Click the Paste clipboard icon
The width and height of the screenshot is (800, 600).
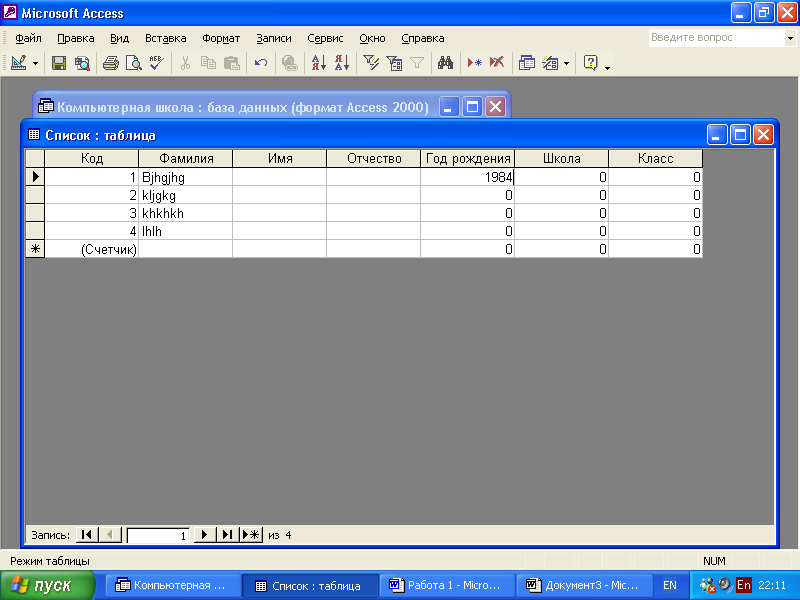[232, 63]
